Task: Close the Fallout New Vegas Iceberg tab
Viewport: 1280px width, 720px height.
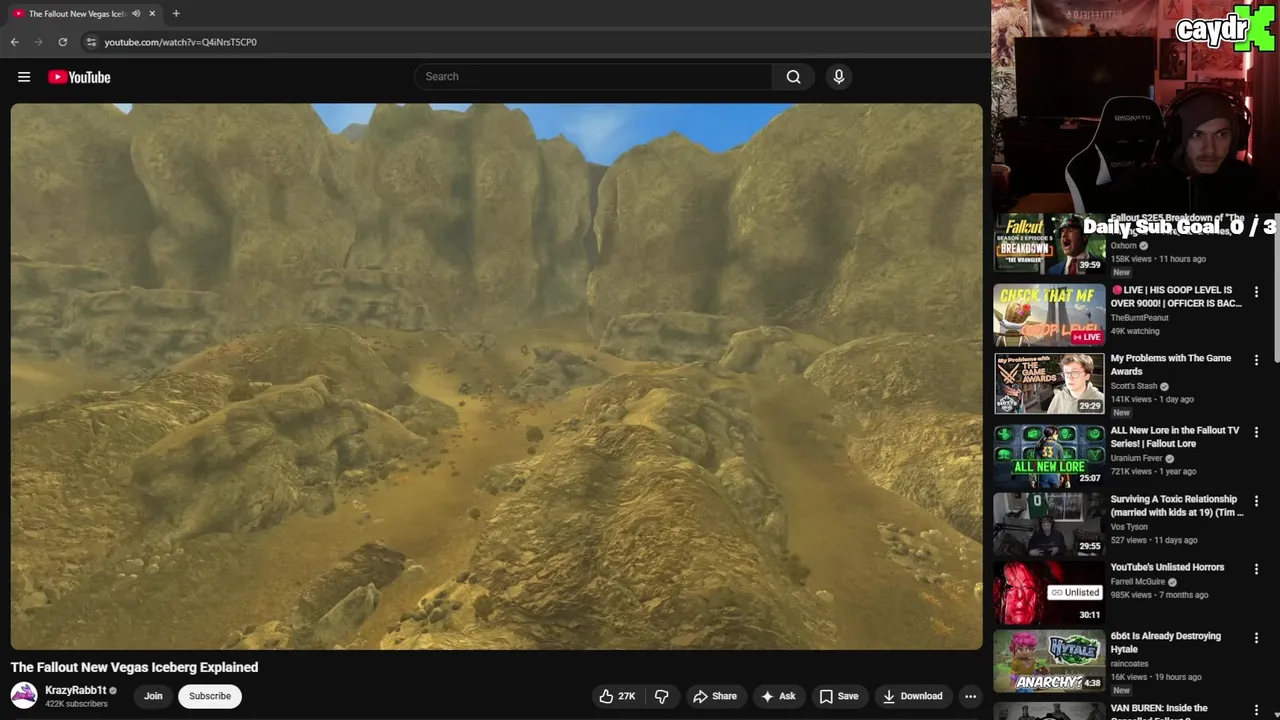Action: tap(152, 14)
